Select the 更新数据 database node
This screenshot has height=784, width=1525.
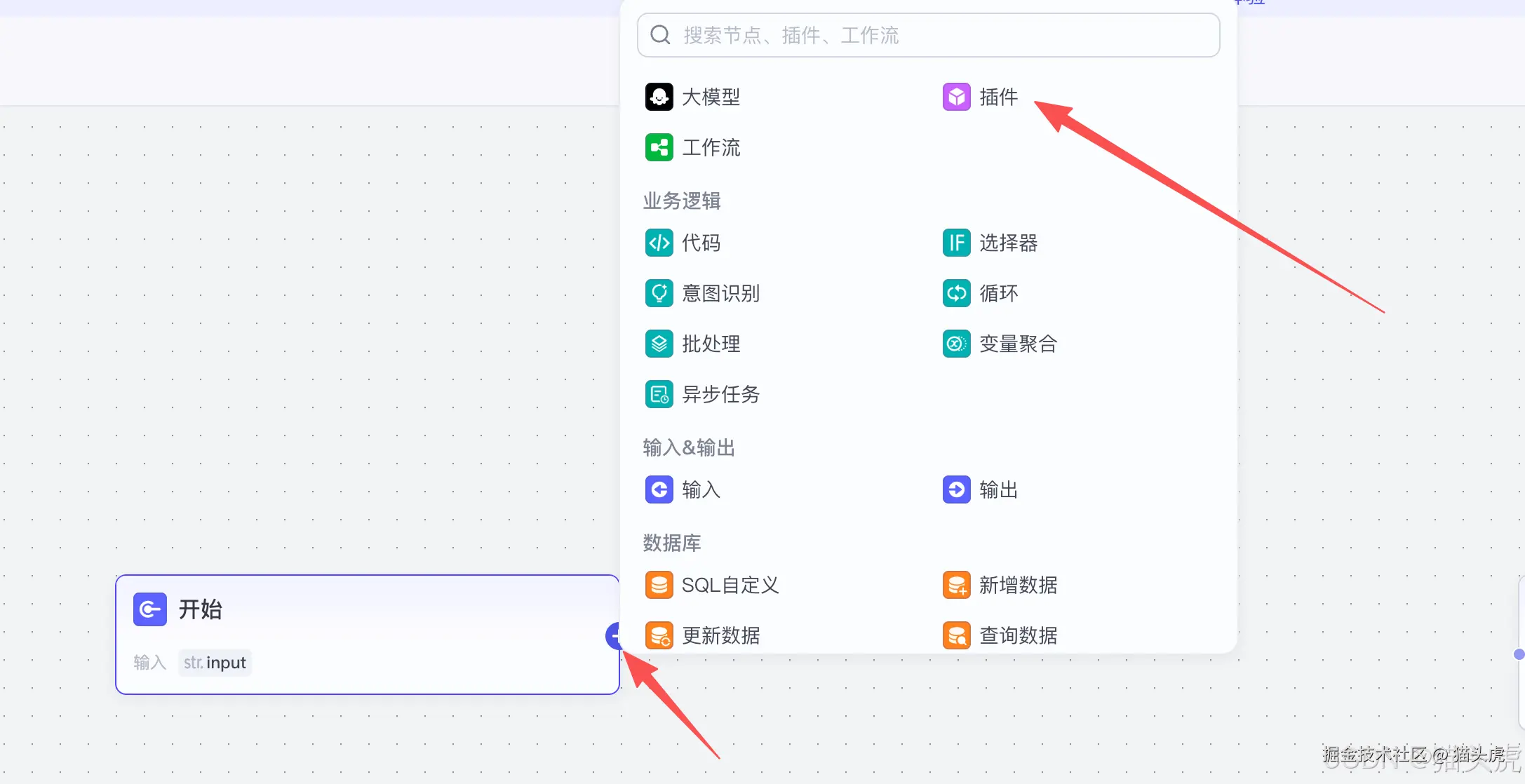[x=658, y=635]
